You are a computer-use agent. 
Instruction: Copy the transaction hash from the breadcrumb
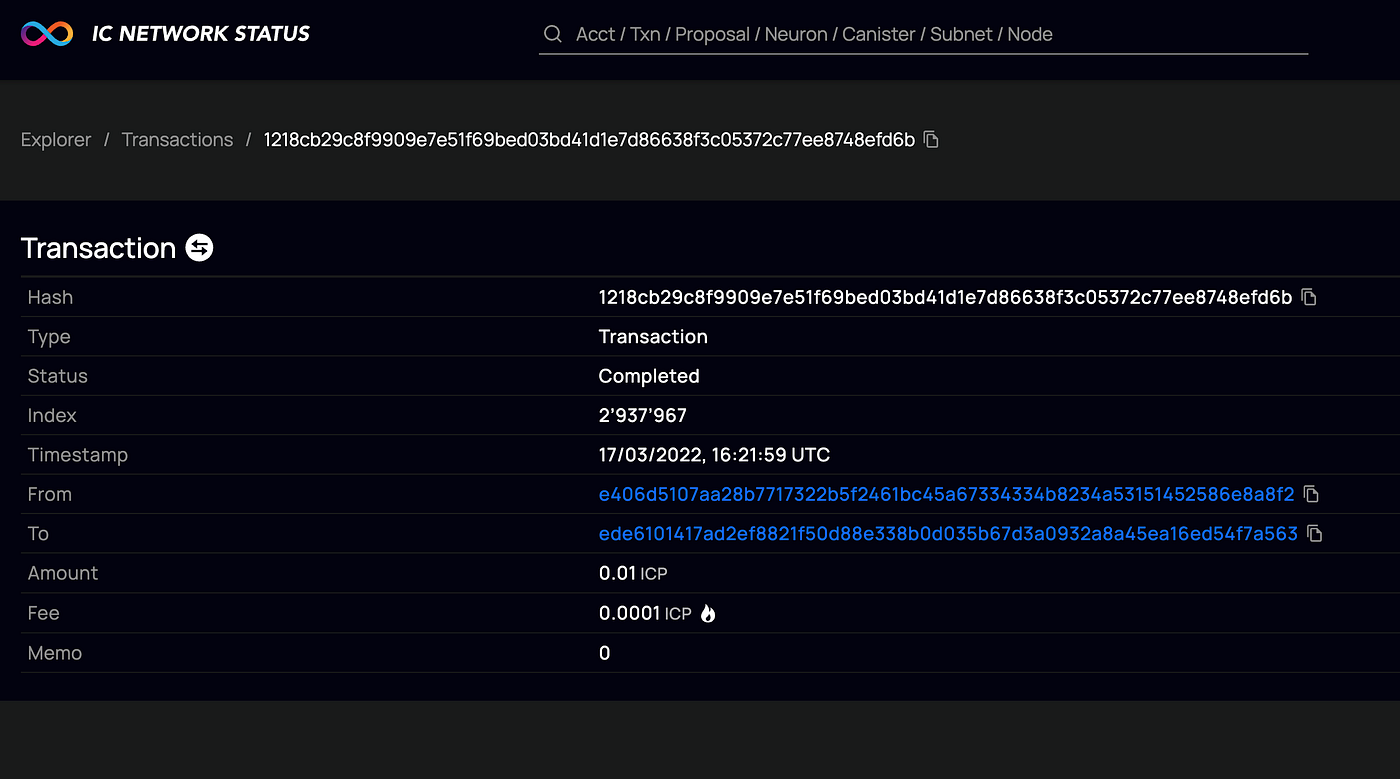coord(930,139)
